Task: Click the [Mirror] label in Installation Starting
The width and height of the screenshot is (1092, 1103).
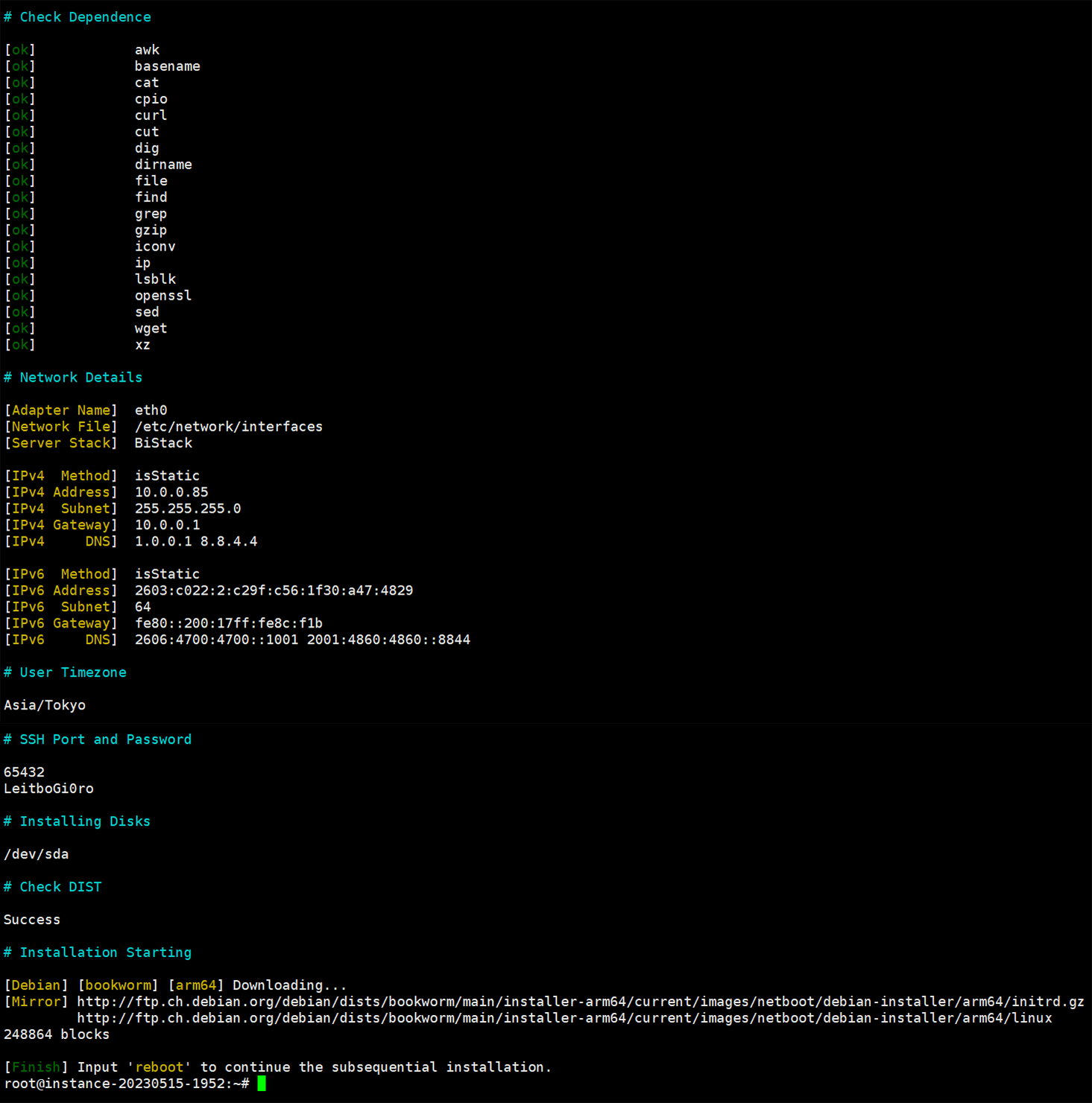Action: pos(35,1001)
